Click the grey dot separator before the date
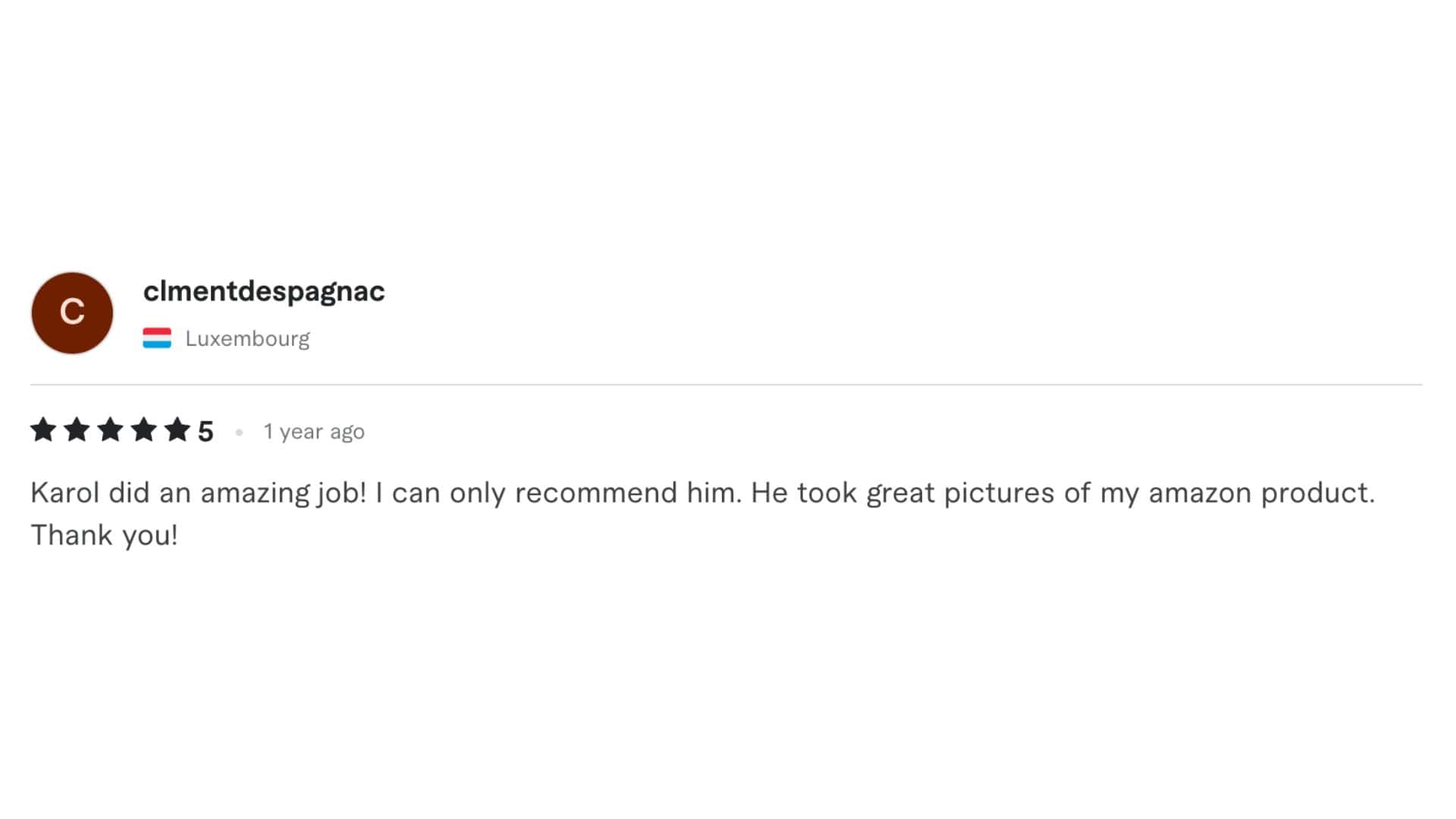The height and width of the screenshot is (819, 1456). tap(239, 432)
